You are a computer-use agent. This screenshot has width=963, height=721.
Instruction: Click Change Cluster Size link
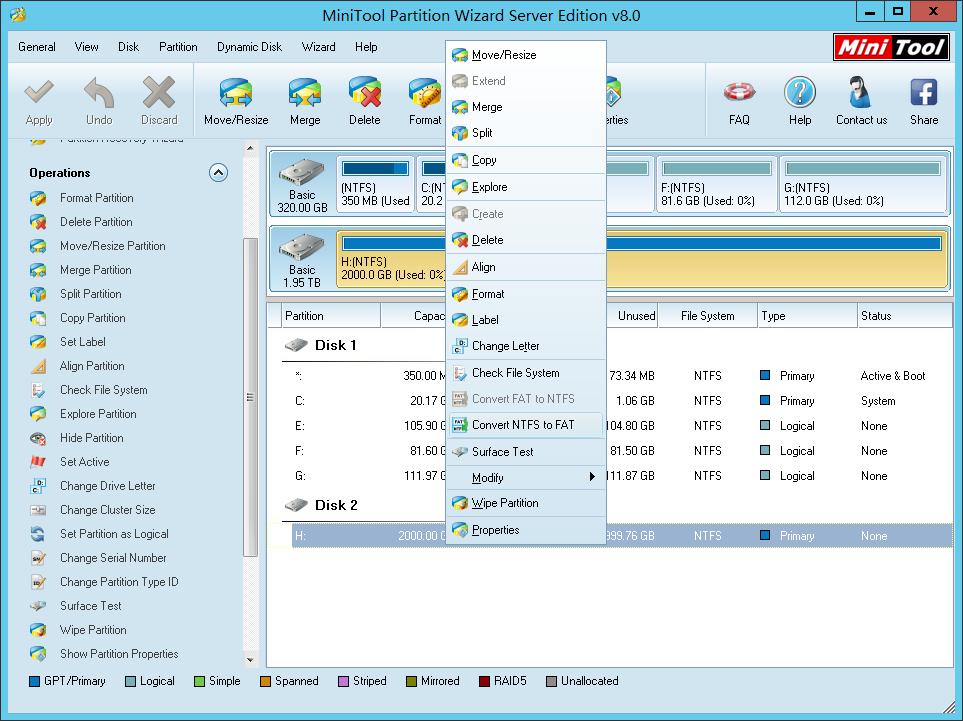(107, 510)
